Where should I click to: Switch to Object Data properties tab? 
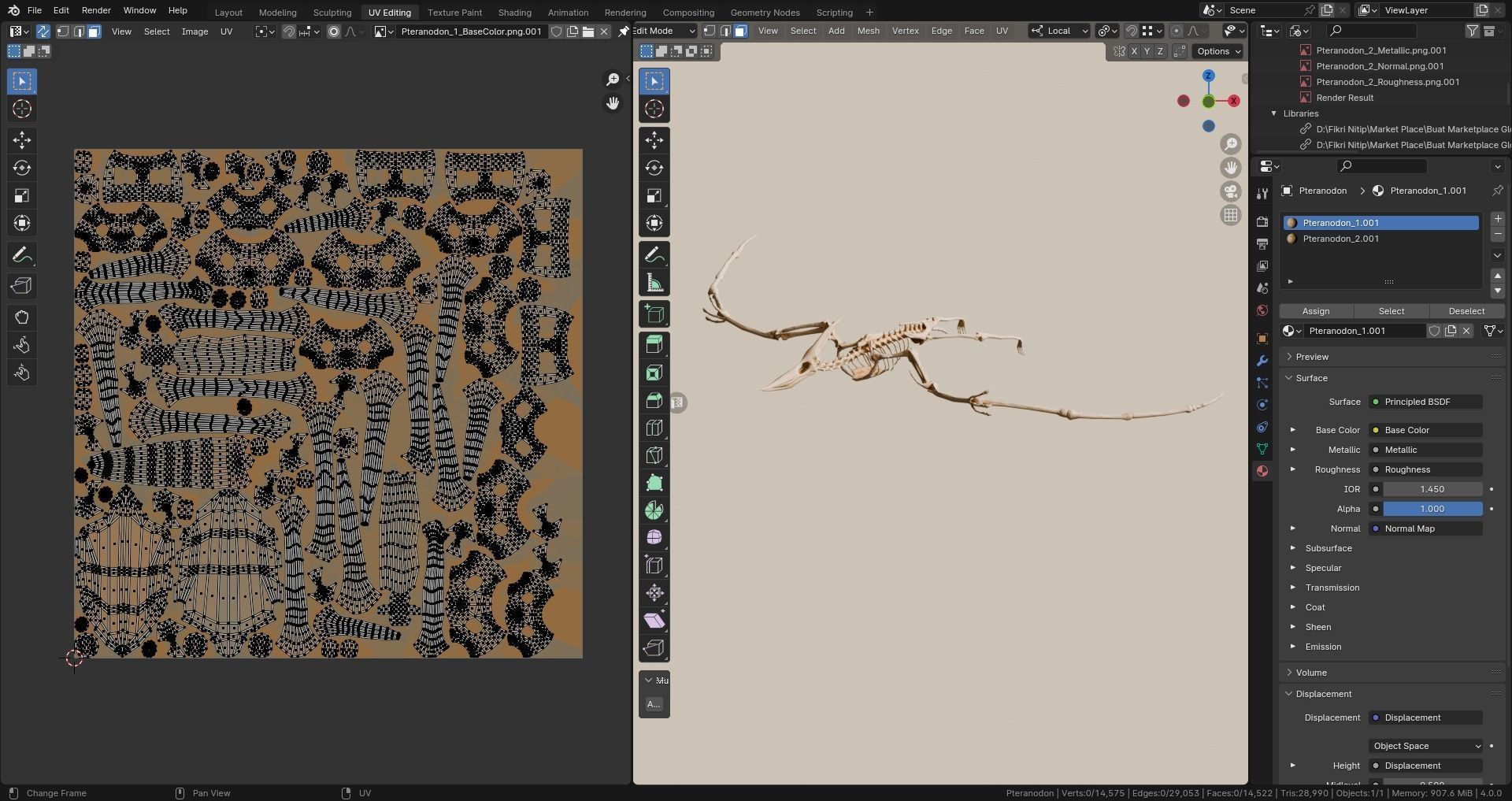coord(1262,449)
